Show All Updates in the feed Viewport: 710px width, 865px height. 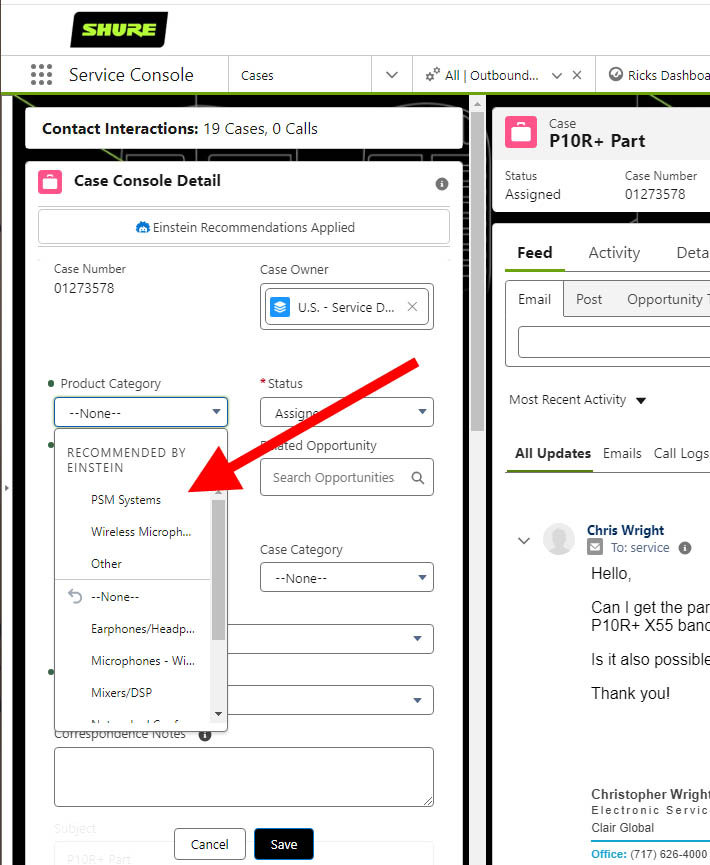[553, 453]
